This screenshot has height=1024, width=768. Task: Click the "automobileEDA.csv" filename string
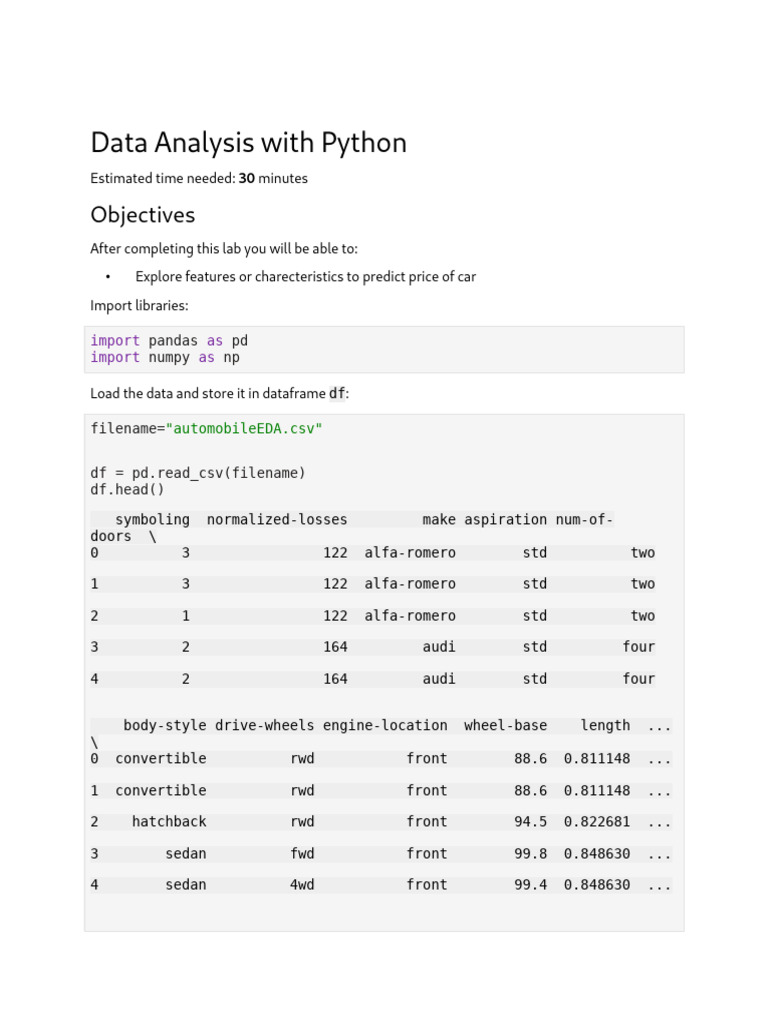(x=244, y=428)
